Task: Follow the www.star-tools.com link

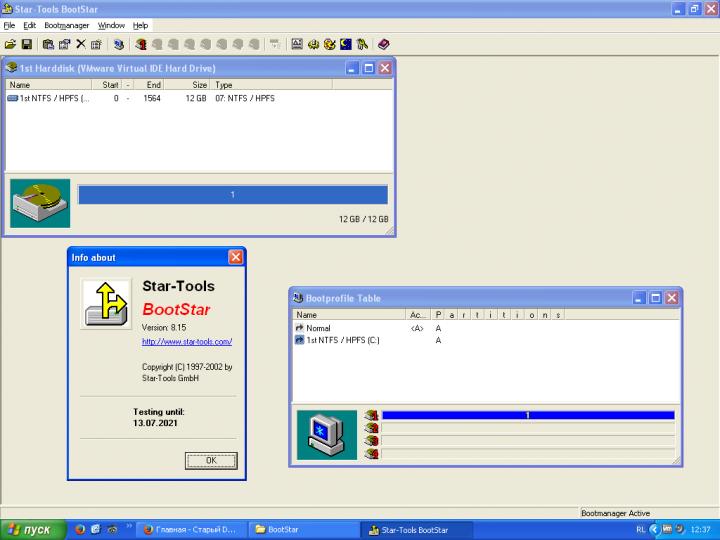Action: tap(187, 342)
